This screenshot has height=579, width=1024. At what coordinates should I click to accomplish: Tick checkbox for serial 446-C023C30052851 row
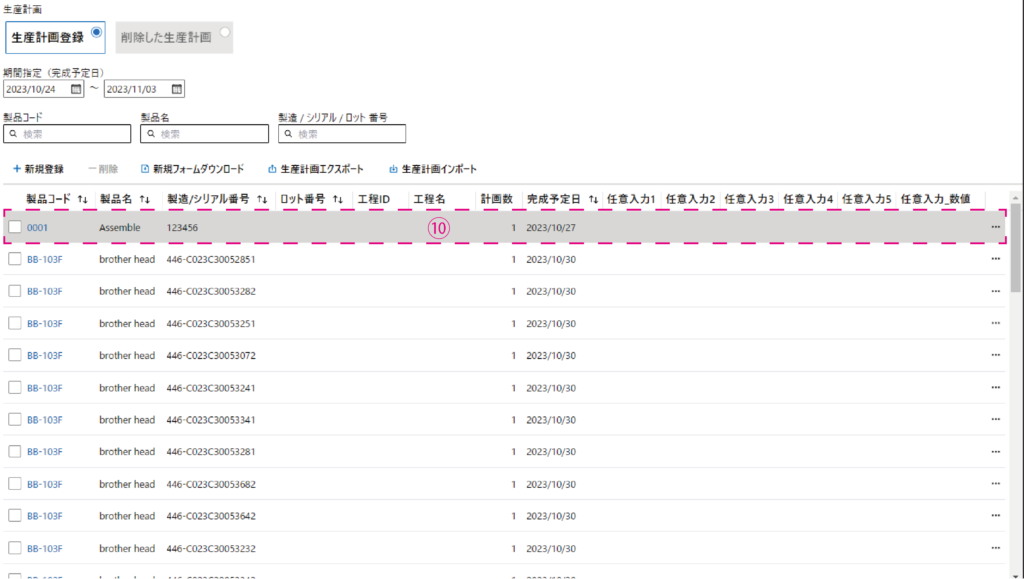pyautogui.click(x=15, y=259)
